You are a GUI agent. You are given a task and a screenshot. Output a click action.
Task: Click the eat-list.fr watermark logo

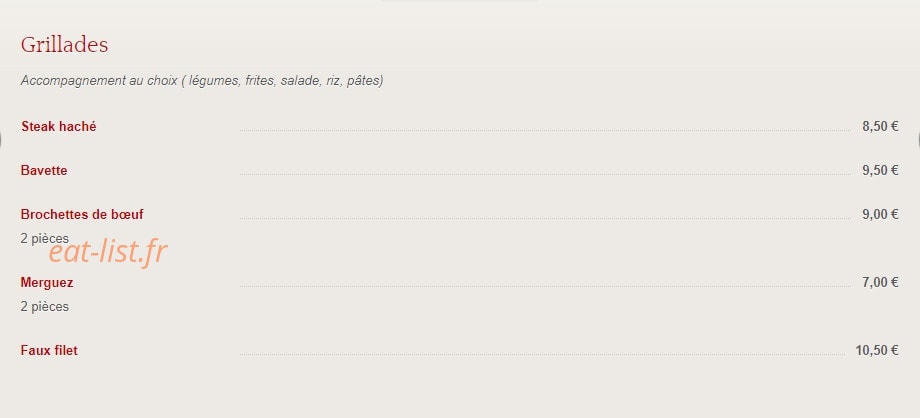point(108,252)
